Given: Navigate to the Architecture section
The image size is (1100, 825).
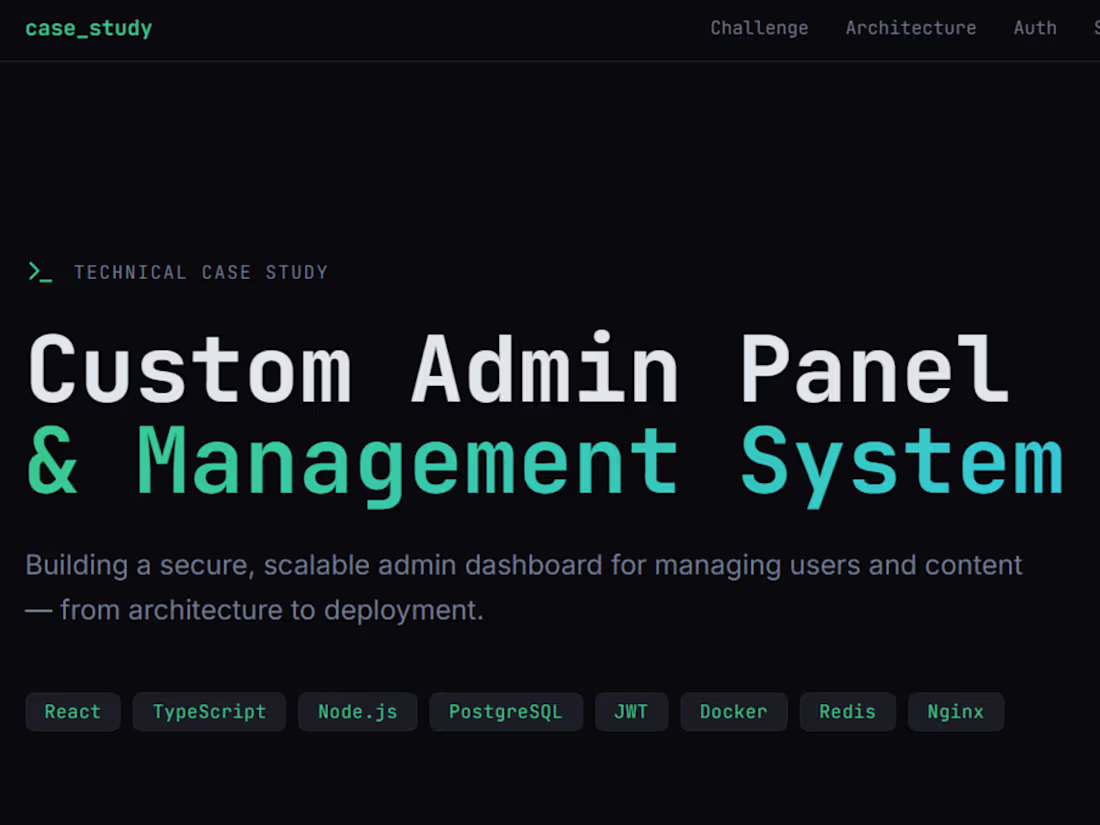Looking at the screenshot, I should click(910, 28).
